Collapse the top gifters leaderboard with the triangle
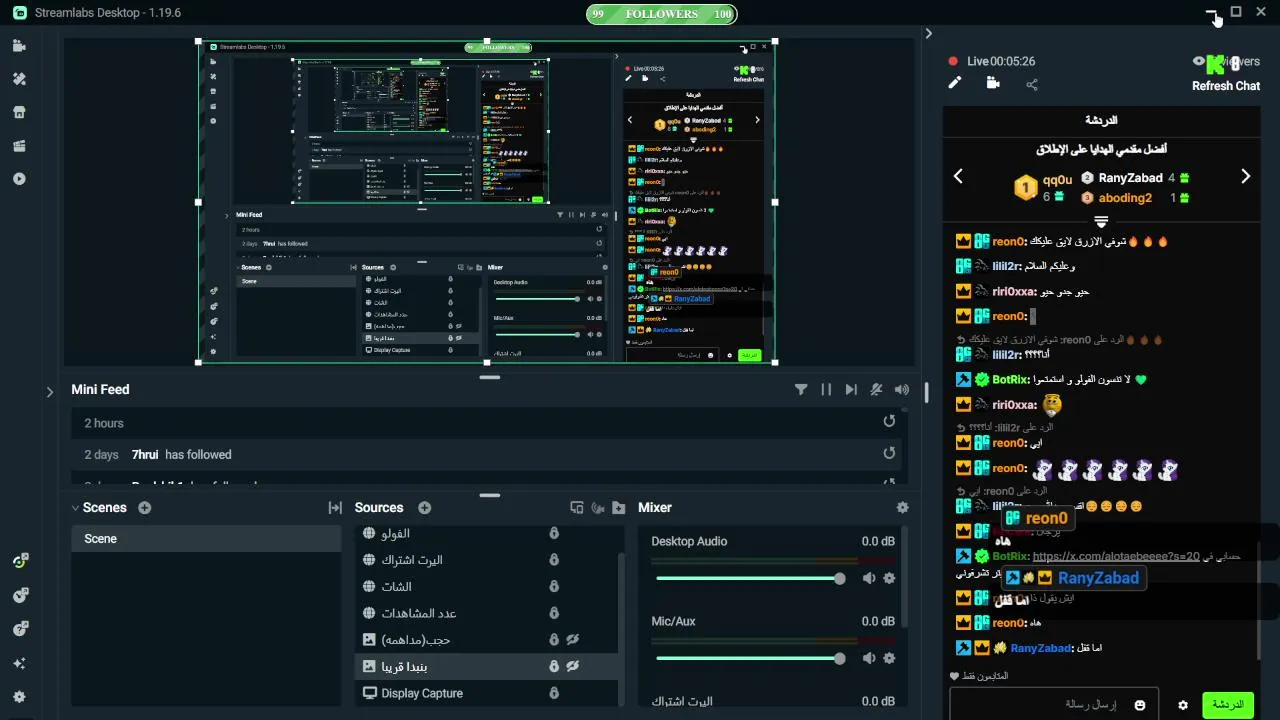This screenshot has height=720, width=1280. point(1101,222)
